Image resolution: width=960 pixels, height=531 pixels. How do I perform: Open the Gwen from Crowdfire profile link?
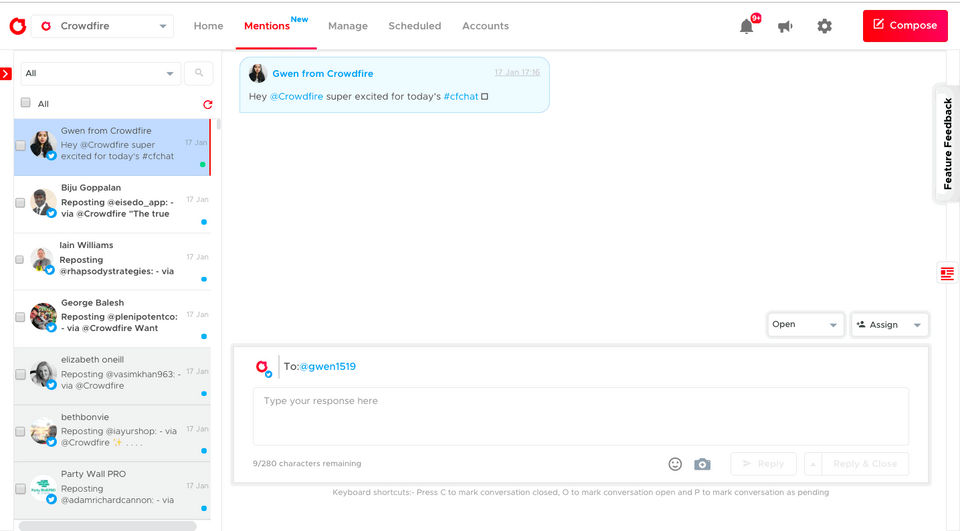323,73
